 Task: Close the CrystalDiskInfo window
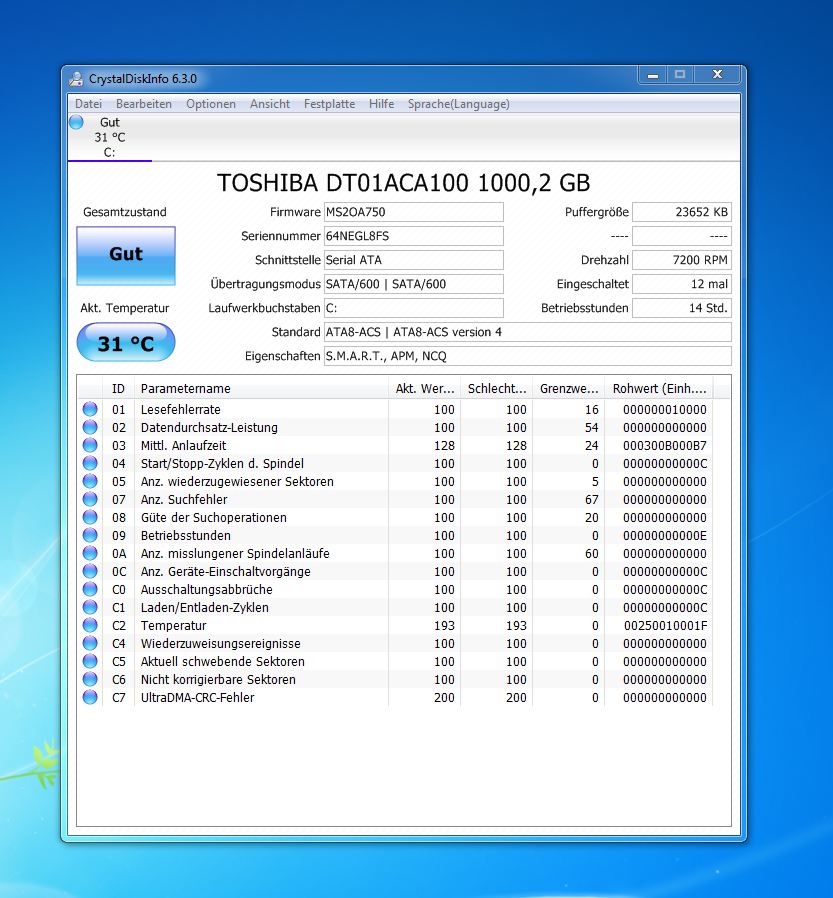pyautogui.click(x=717, y=74)
